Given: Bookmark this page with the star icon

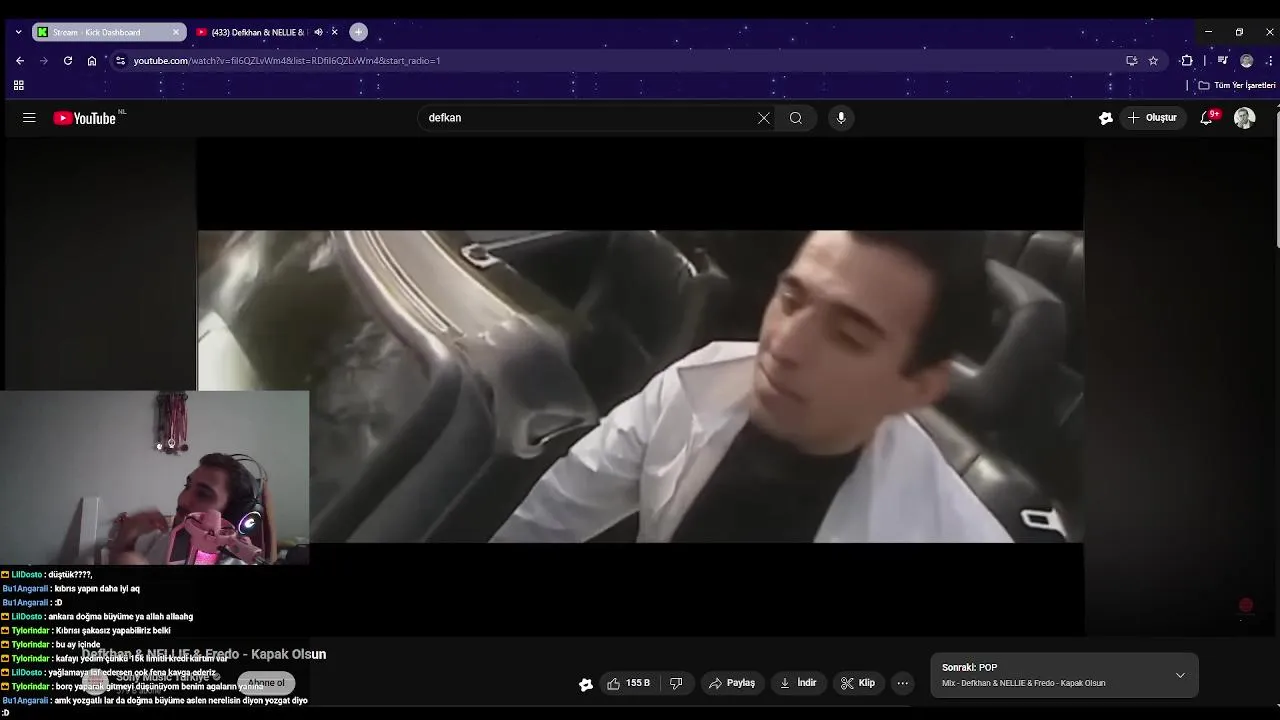Looking at the screenshot, I should (x=1153, y=61).
